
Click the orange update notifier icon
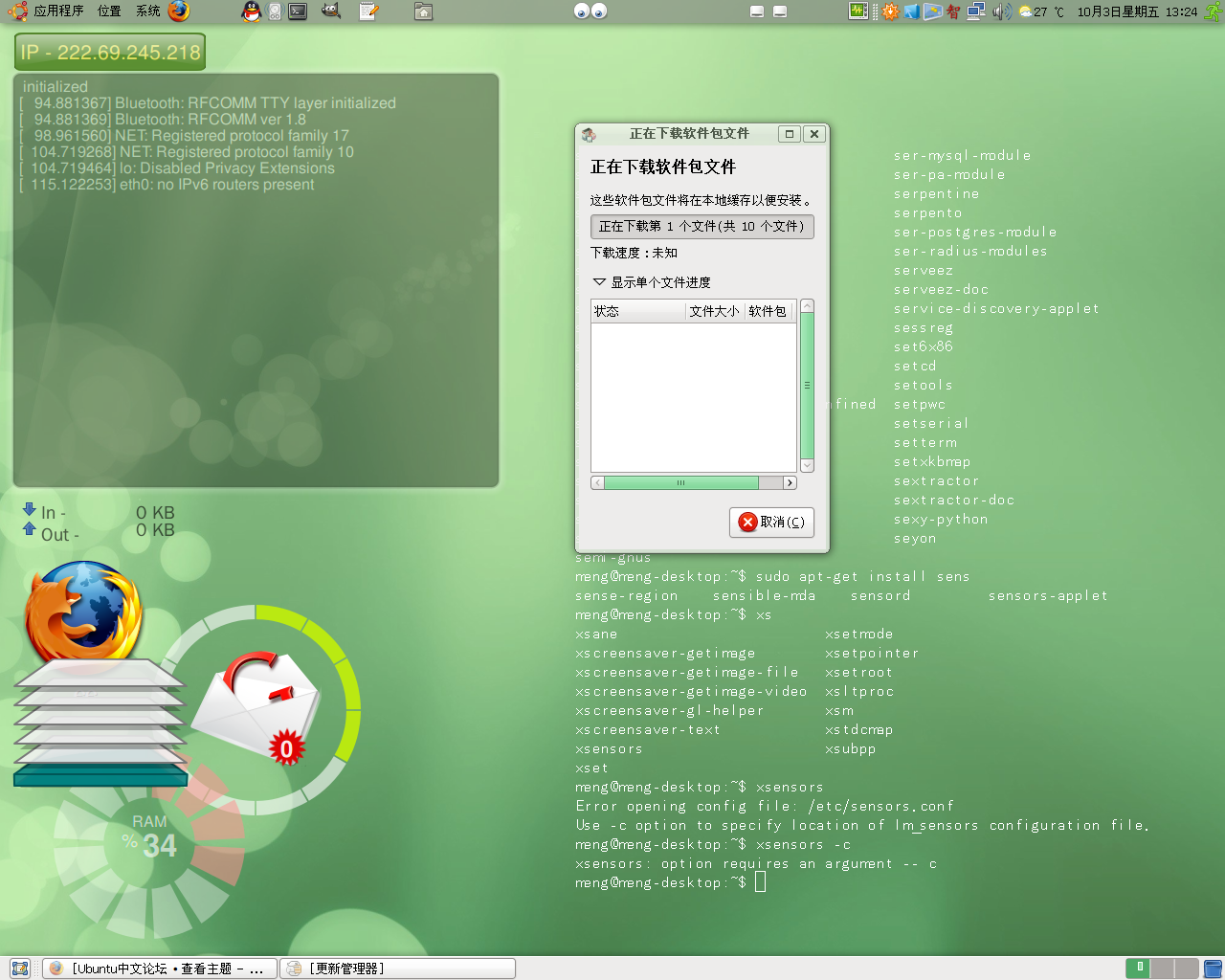891,11
